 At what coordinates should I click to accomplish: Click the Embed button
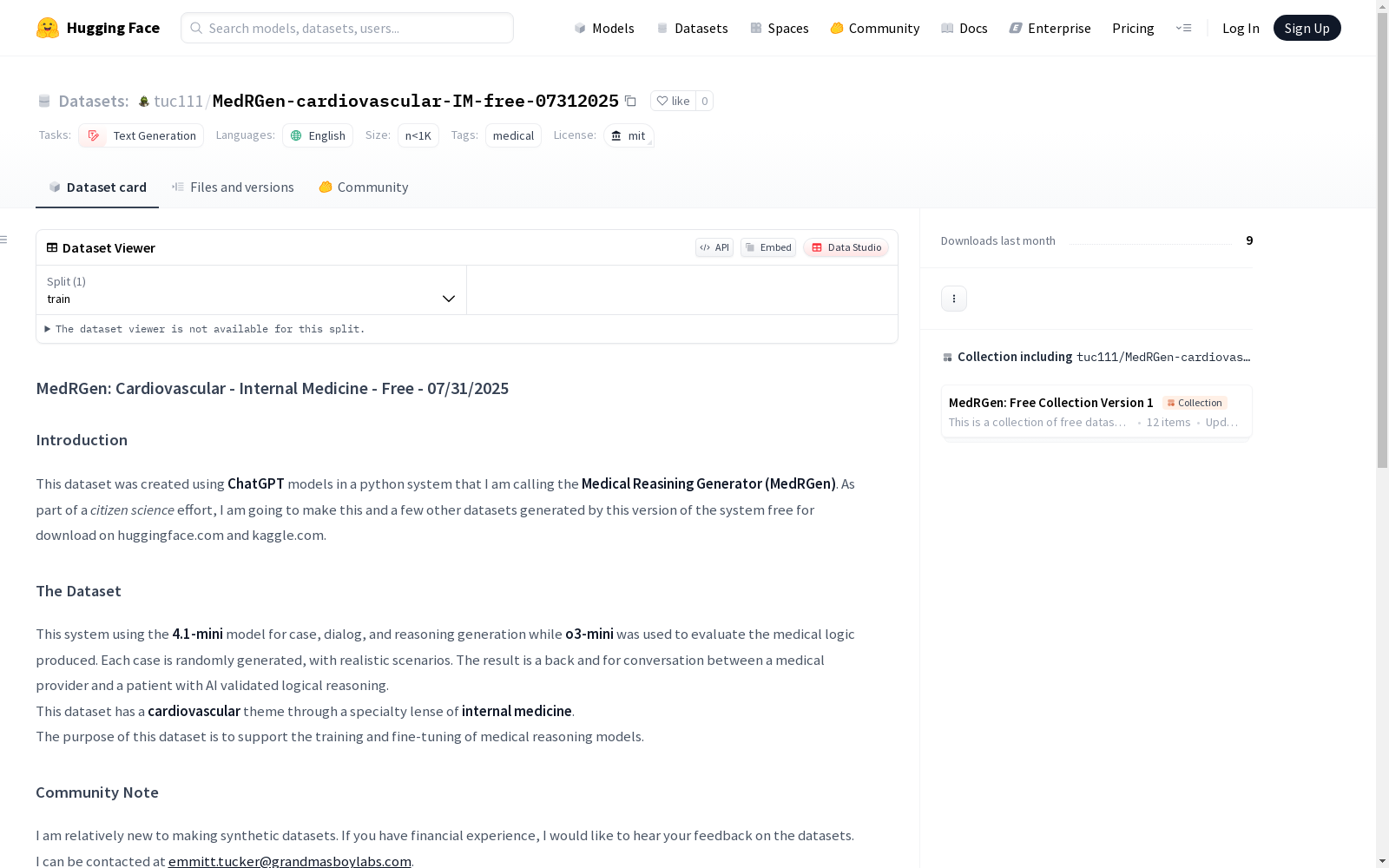coord(768,247)
